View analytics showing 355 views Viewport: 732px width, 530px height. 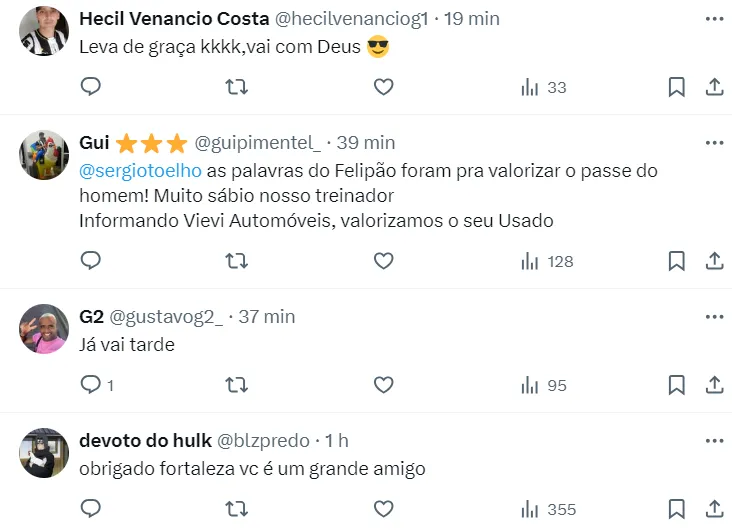(x=548, y=509)
